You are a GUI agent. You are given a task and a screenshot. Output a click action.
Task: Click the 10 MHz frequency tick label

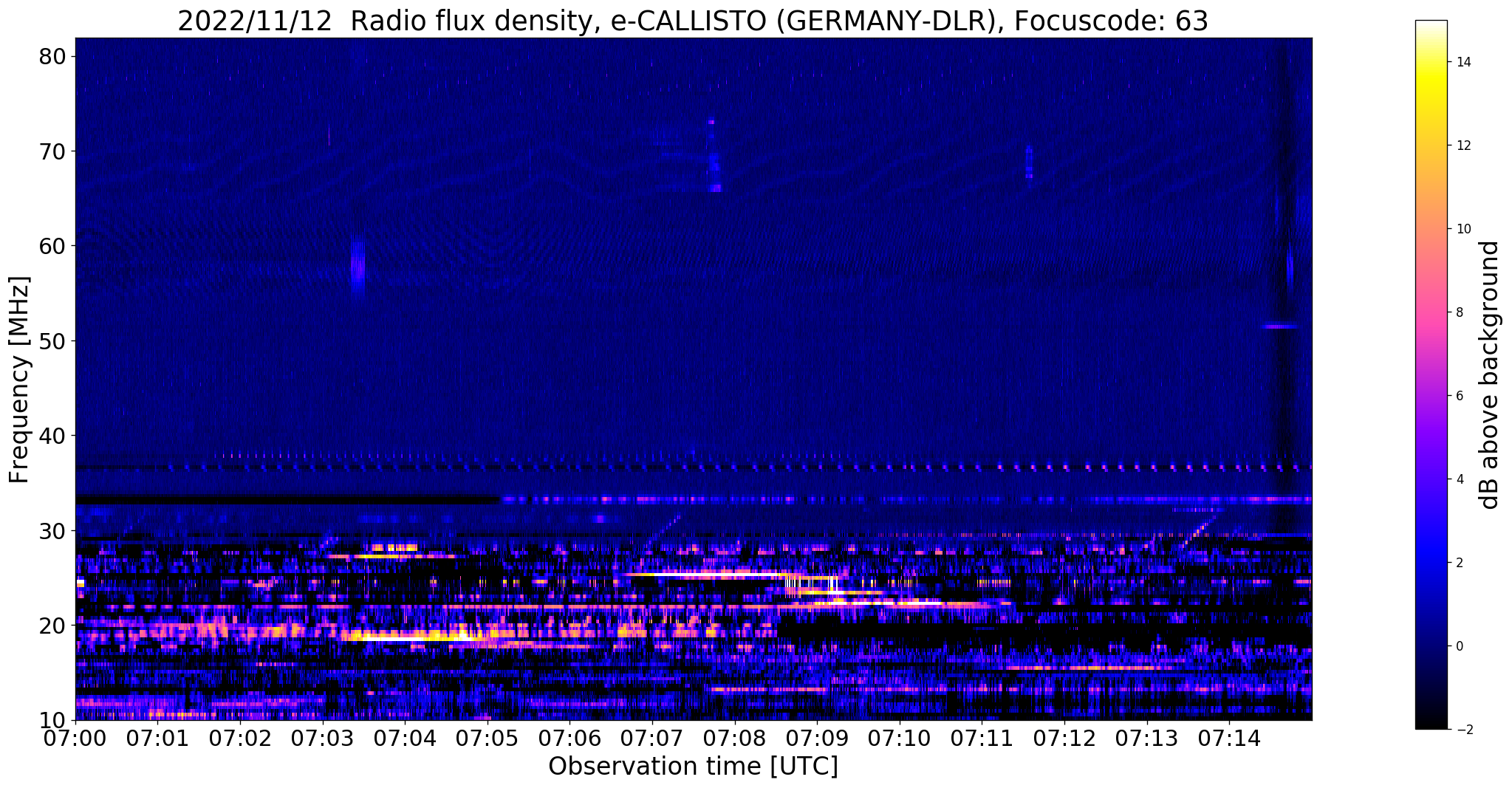pyautogui.click(x=53, y=720)
